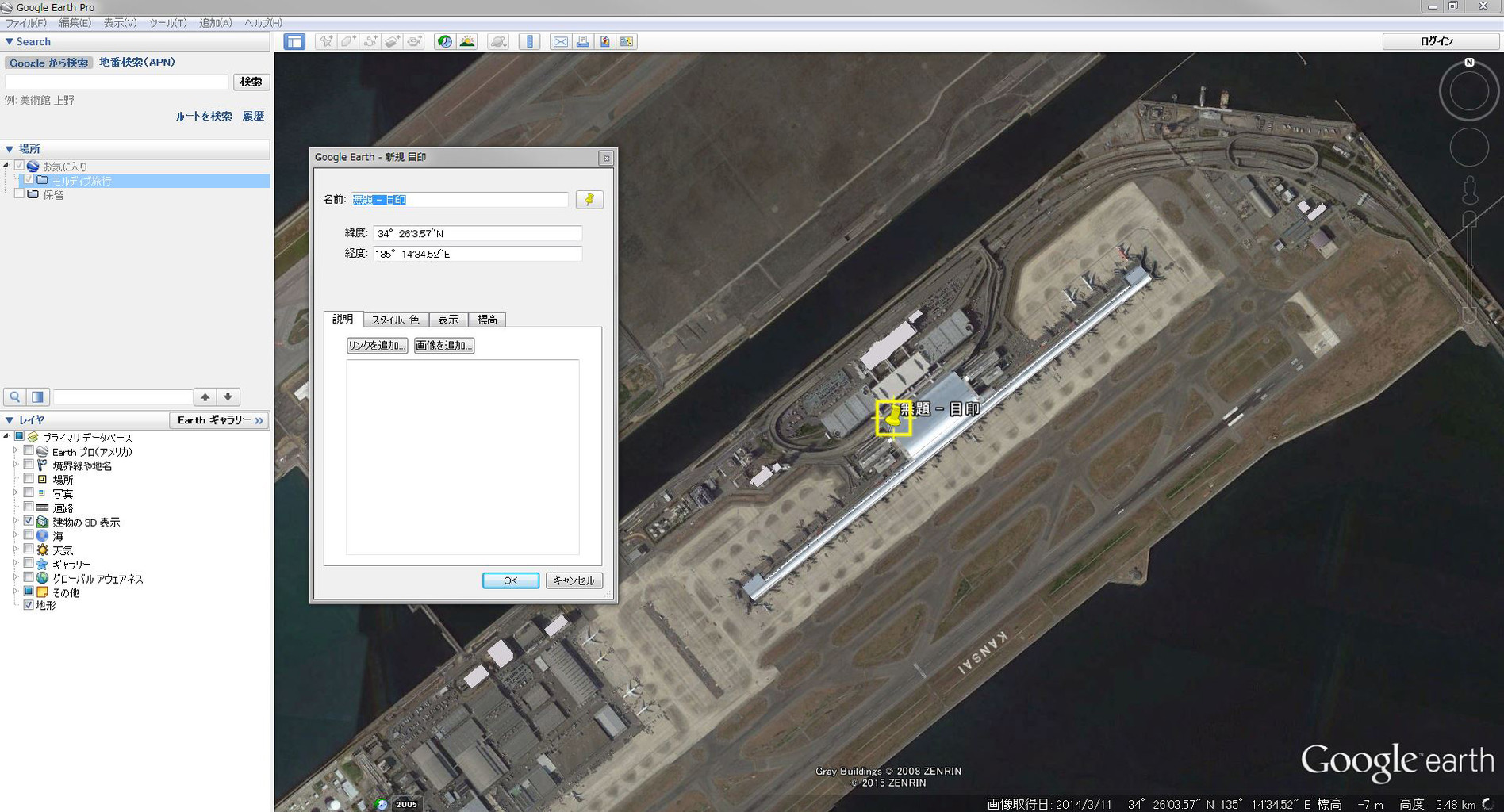Click the リンクを追加... button
This screenshot has height=812, width=1504.
point(377,346)
